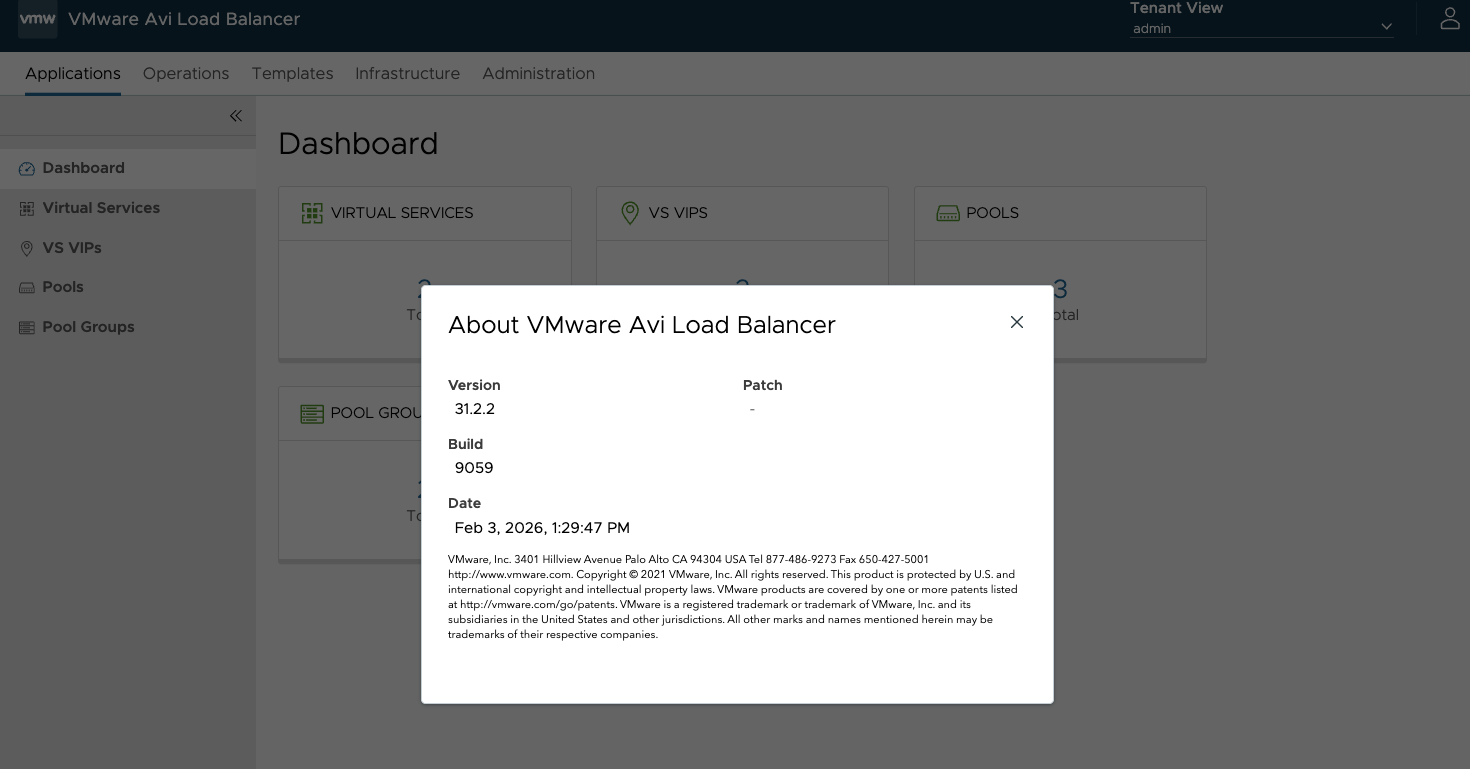Open the Tenant View admin dropdown
Image resolution: width=1470 pixels, height=769 pixels.
pyautogui.click(x=1262, y=28)
